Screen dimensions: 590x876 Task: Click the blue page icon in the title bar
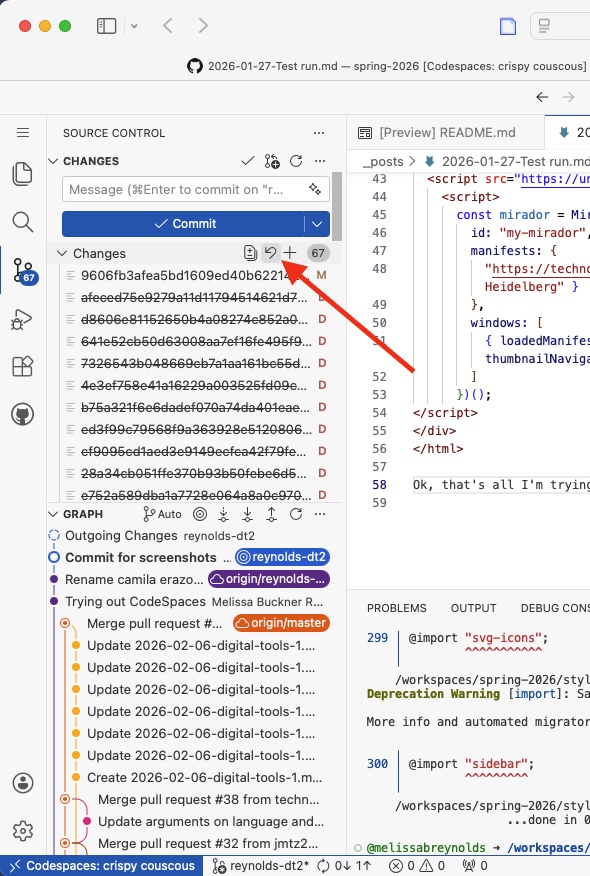[x=508, y=26]
